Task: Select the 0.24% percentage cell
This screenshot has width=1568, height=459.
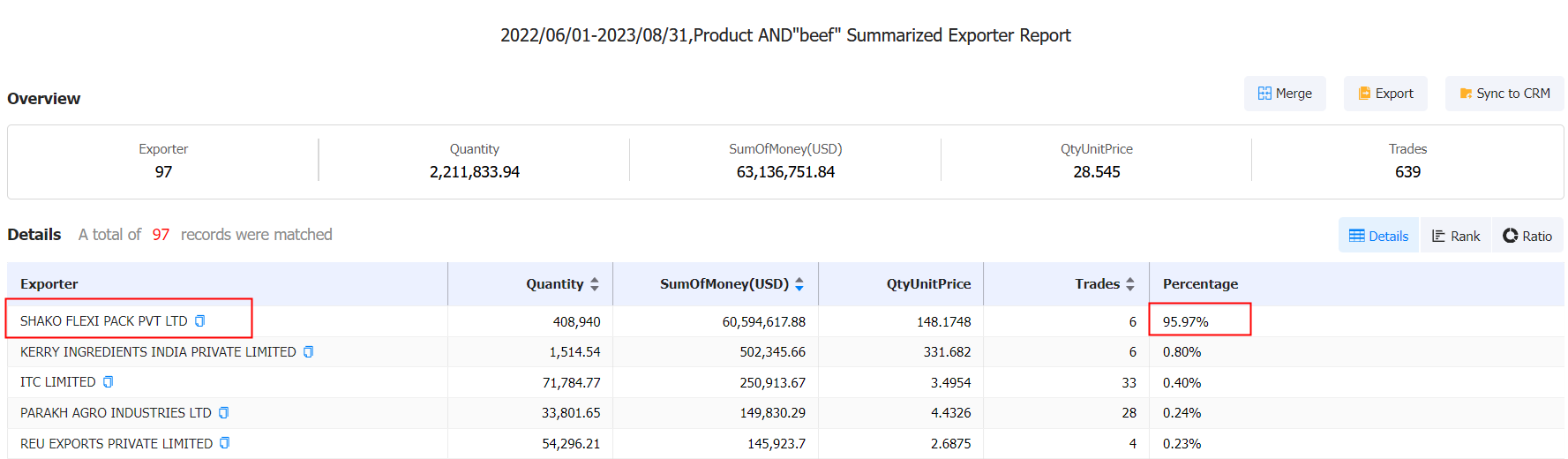Action: pyautogui.click(x=1182, y=413)
